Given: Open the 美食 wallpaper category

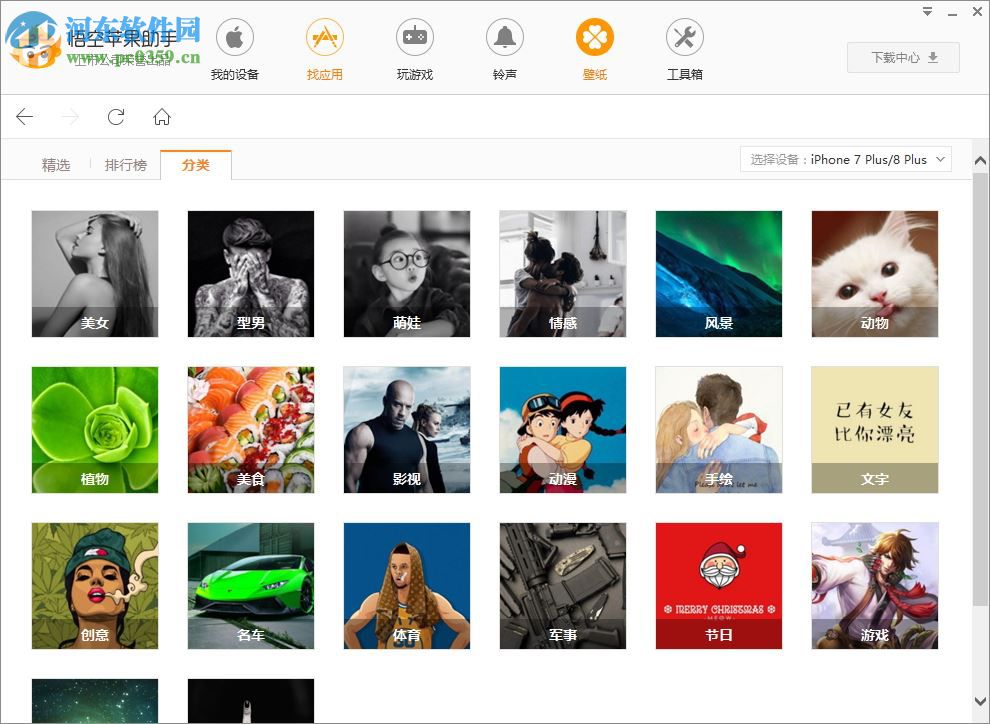Looking at the screenshot, I should coord(251,430).
